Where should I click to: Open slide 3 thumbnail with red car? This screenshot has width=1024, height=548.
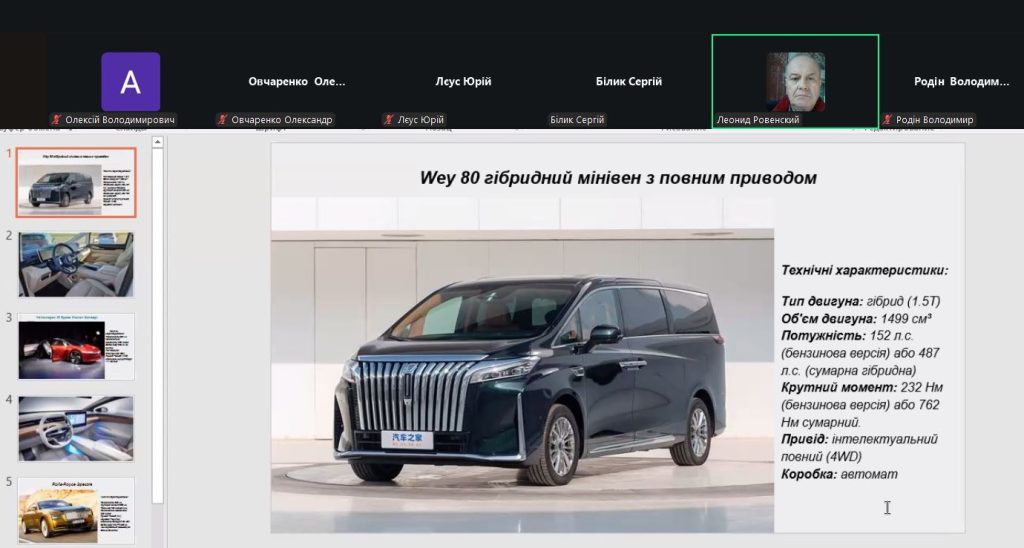tap(76, 346)
